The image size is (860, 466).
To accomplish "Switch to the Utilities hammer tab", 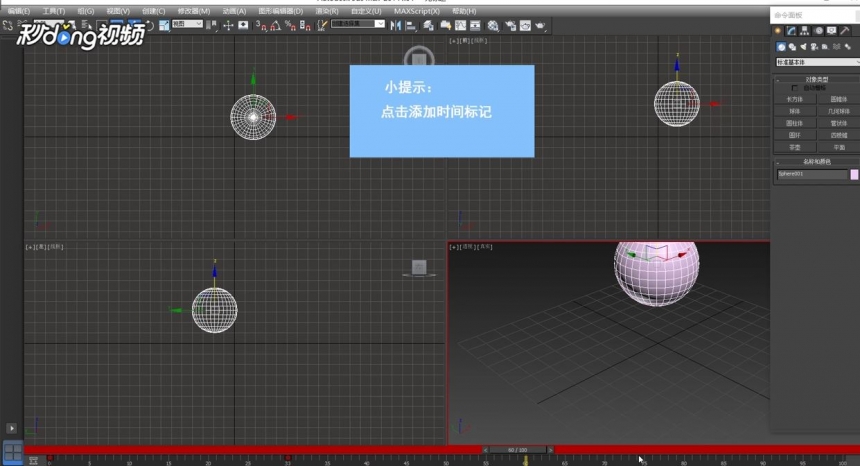I will click(x=845, y=31).
